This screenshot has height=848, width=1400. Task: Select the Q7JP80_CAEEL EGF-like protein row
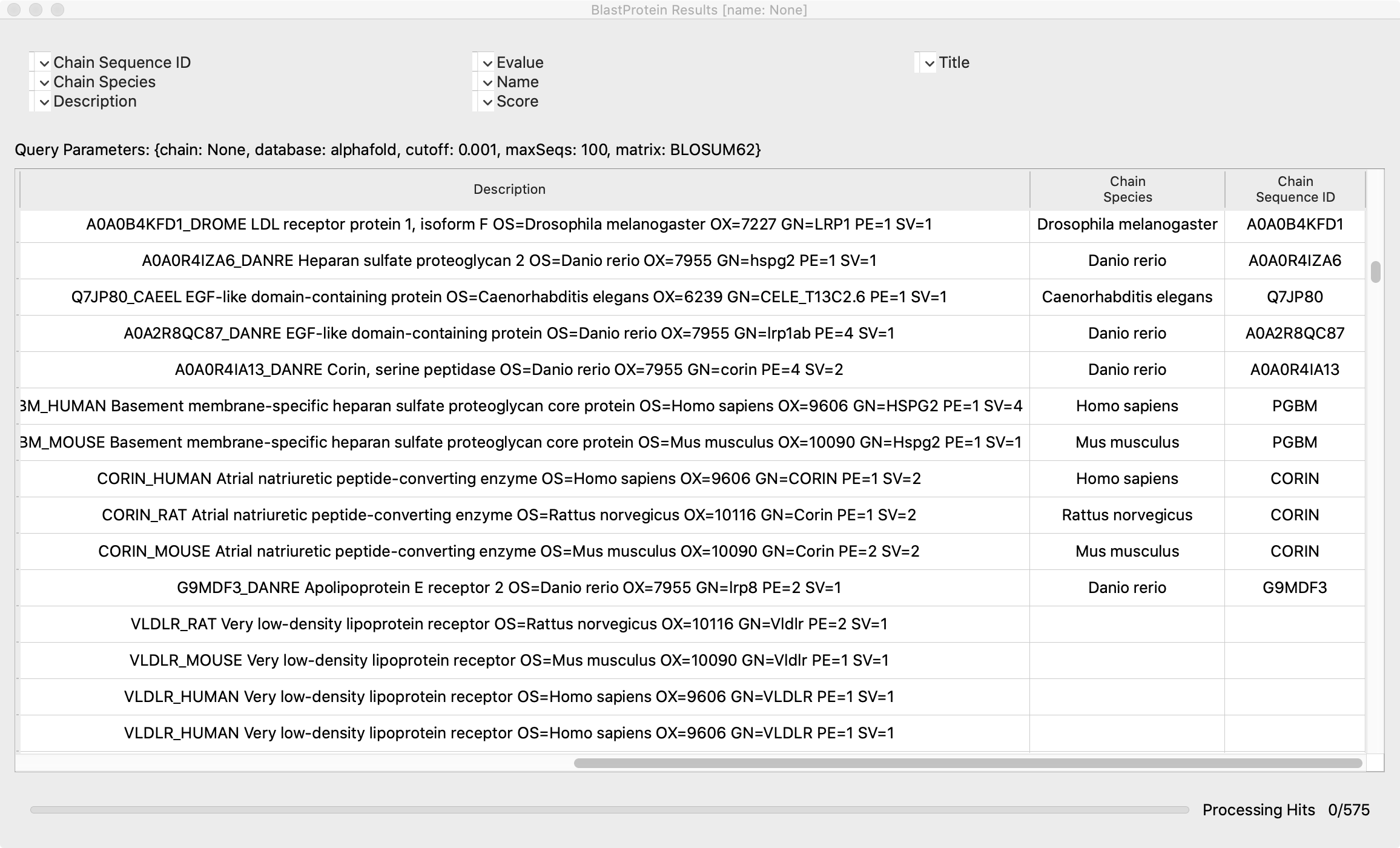point(509,297)
